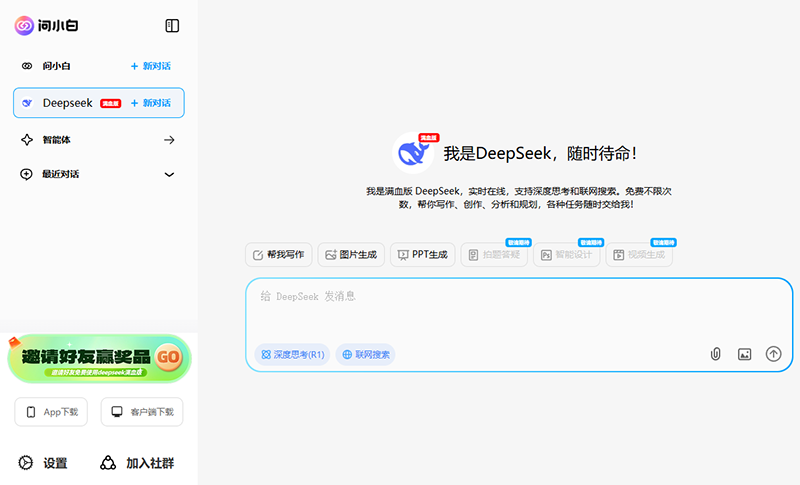Start new chat next to 问小白
Viewport: 800px width, 485px height.
151,66
